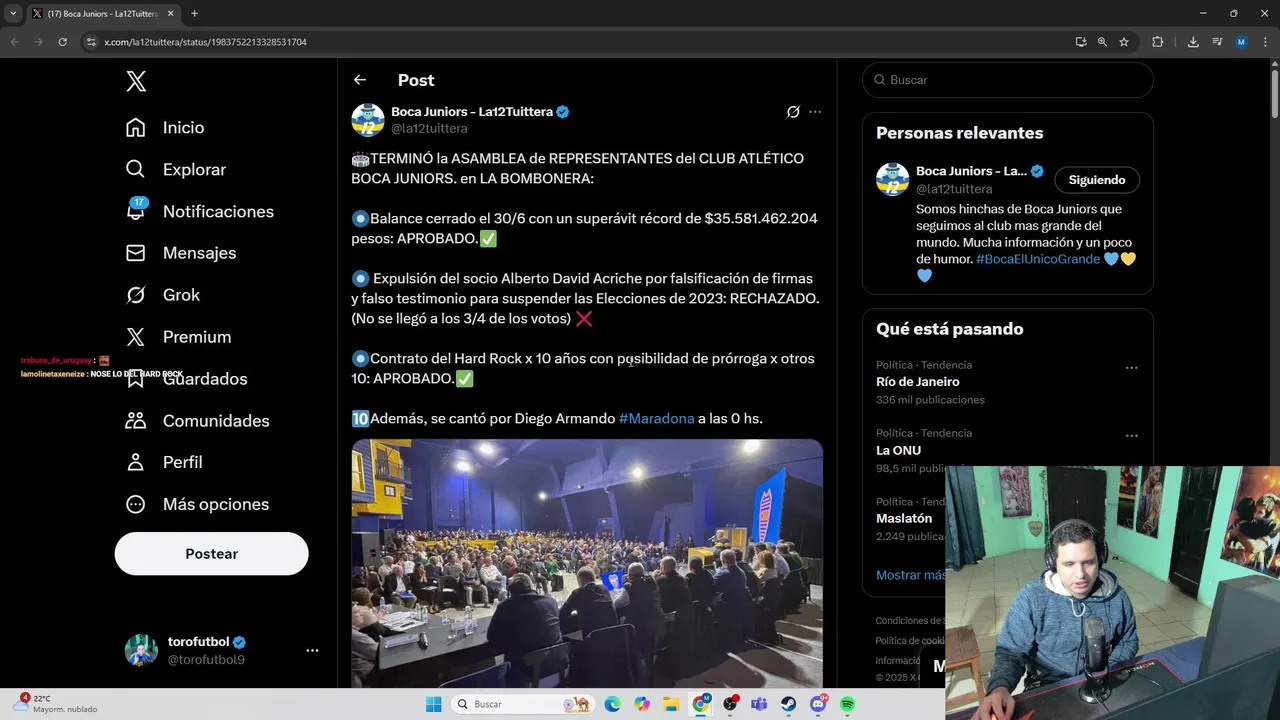Bookmark this page with star icon
The height and width of the screenshot is (720, 1280).
(1124, 42)
